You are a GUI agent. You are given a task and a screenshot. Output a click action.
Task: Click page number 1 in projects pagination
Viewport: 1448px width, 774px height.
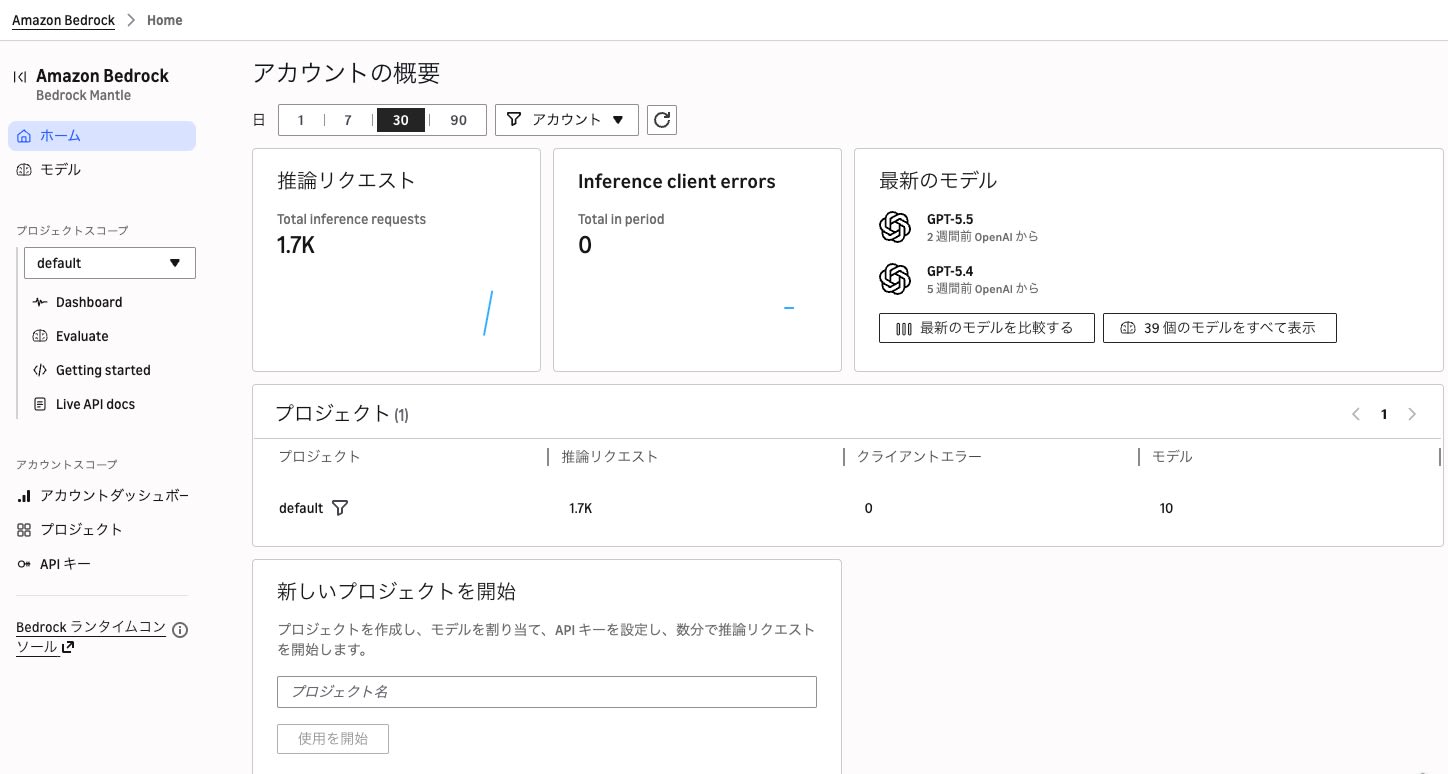pyautogui.click(x=1384, y=414)
